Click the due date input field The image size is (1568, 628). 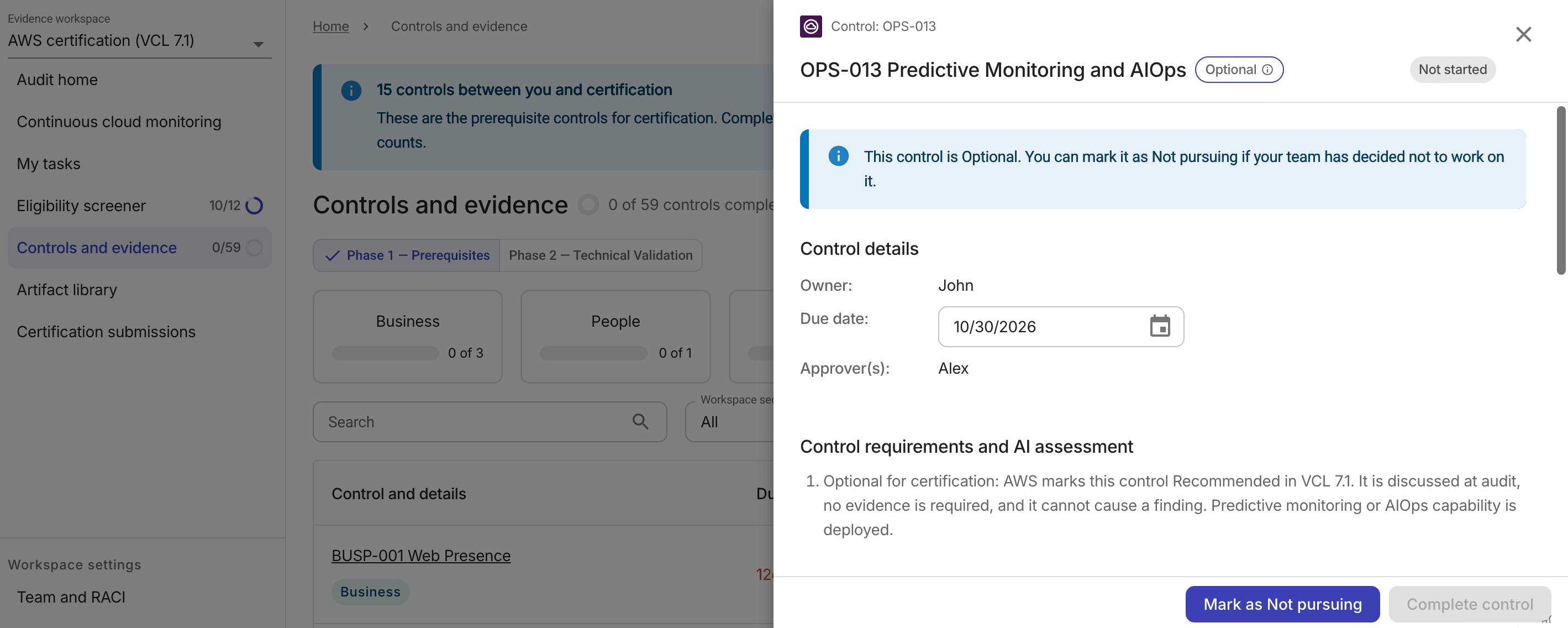1060,327
